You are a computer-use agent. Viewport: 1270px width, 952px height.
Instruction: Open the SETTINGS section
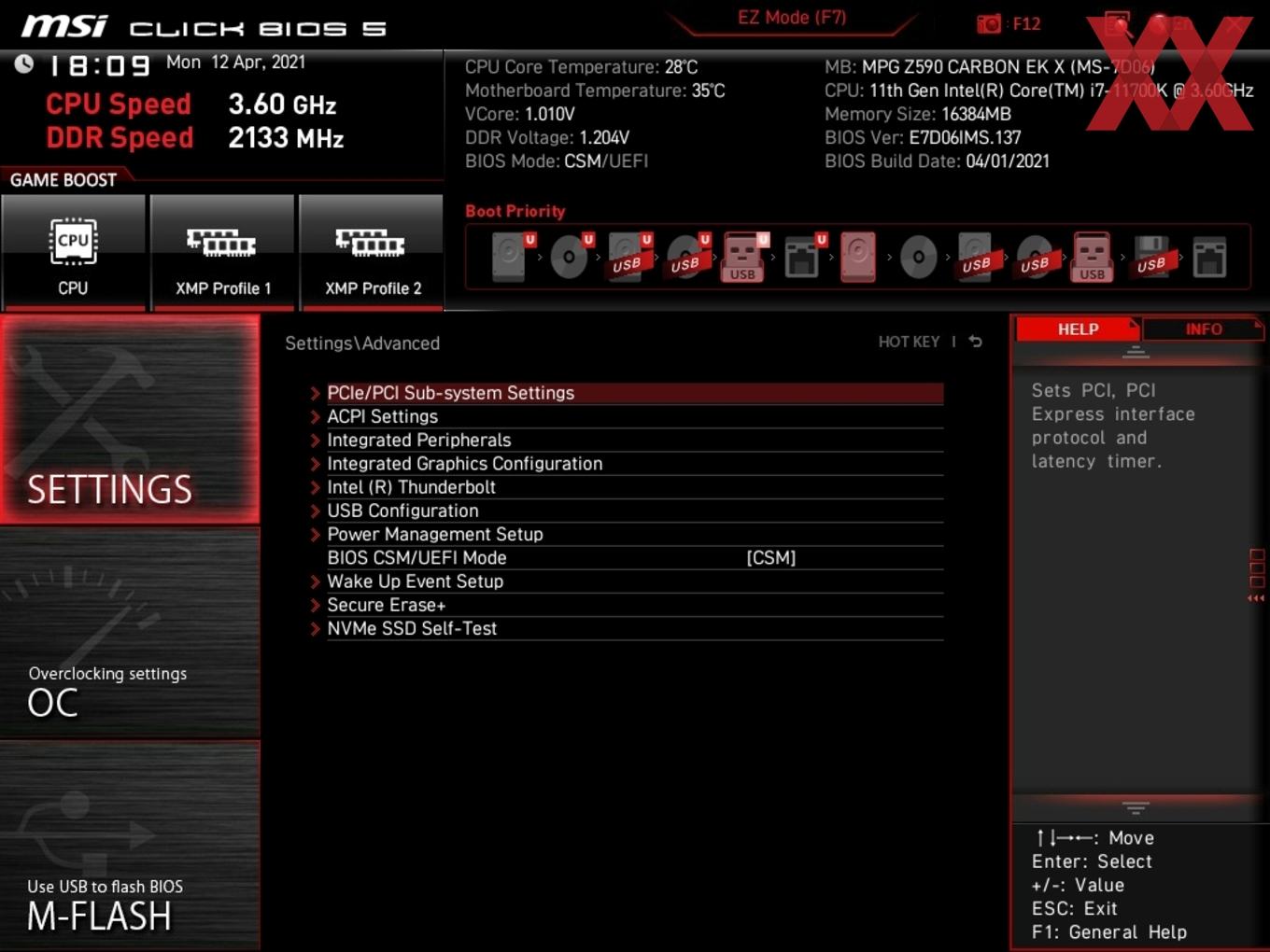pos(130,419)
